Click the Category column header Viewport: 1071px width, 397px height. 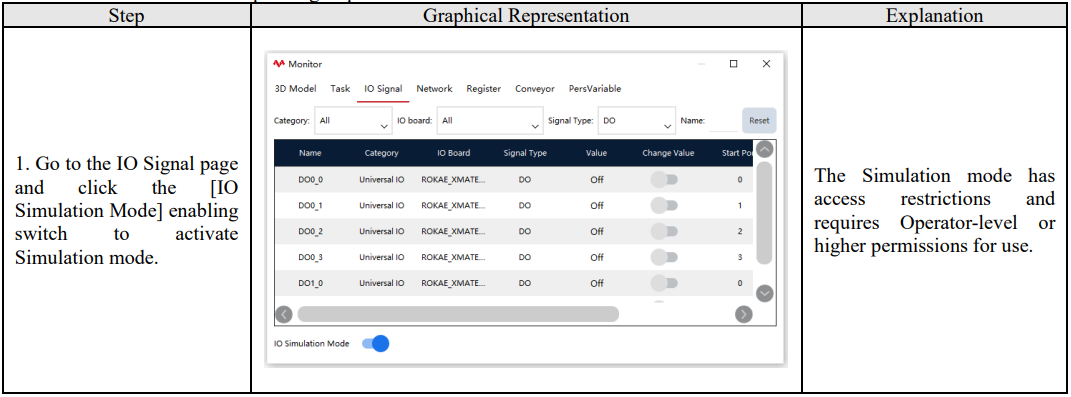[x=382, y=153]
